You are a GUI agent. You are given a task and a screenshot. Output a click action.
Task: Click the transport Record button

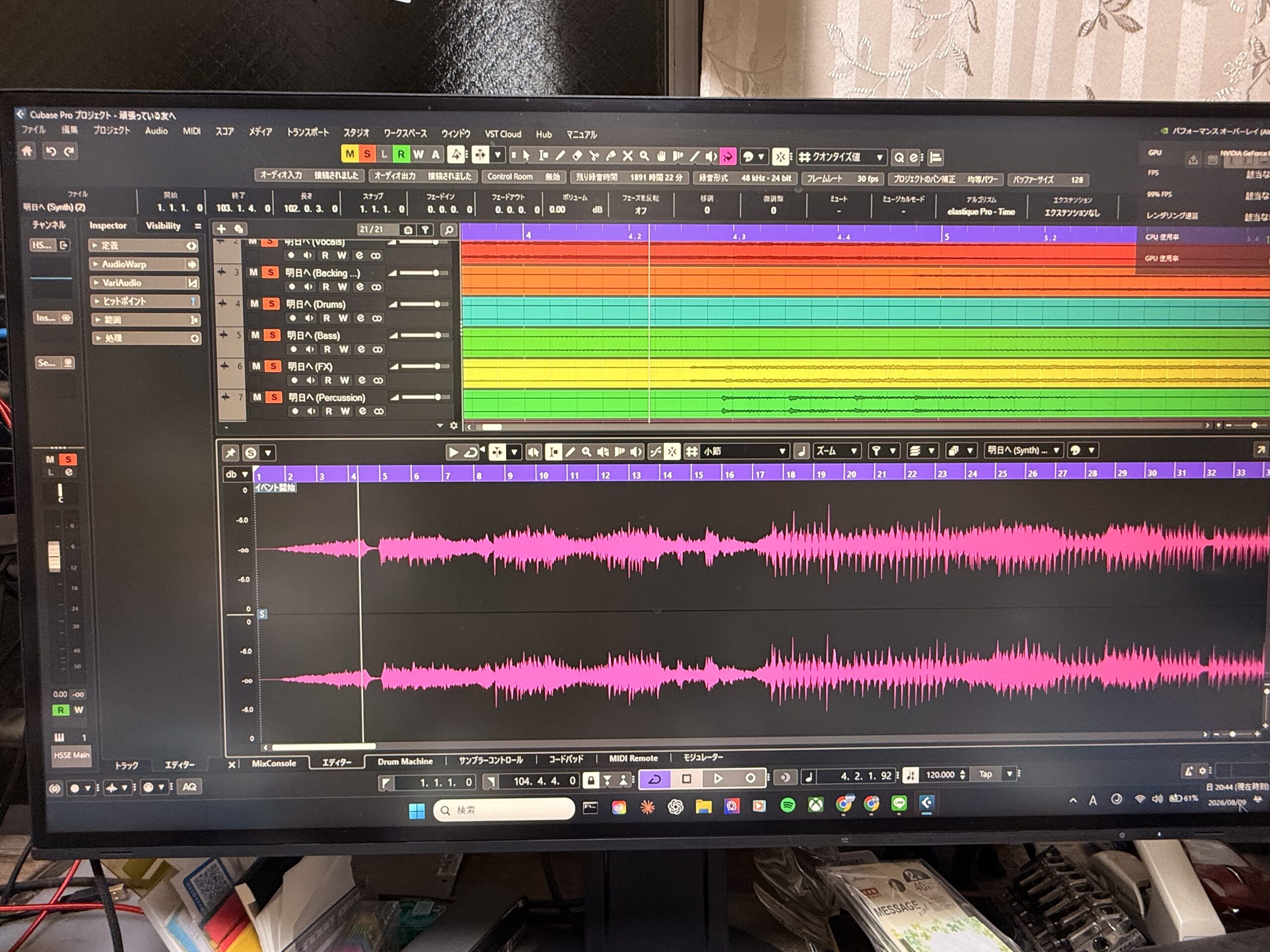tap(750, 778)
